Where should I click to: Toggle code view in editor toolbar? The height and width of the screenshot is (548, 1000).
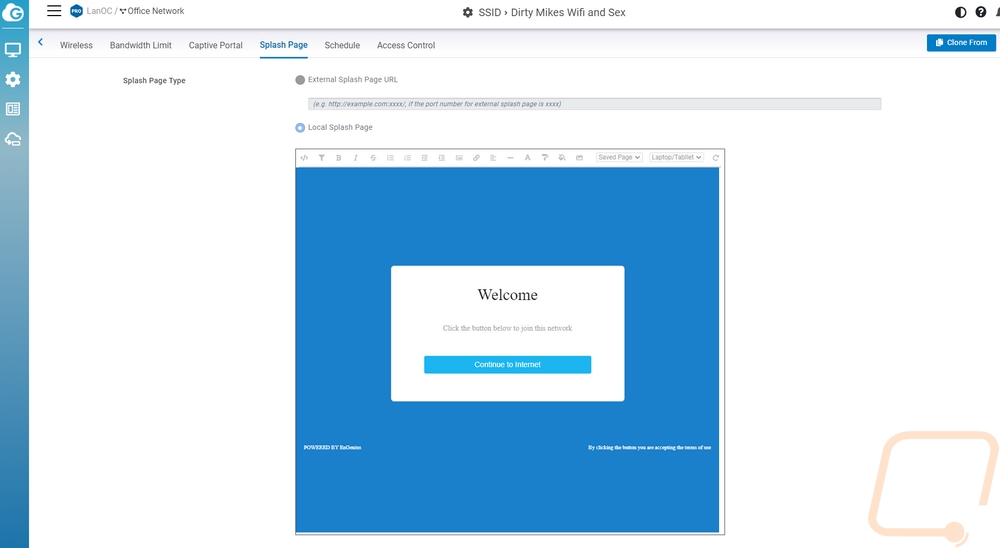point(304,158)
